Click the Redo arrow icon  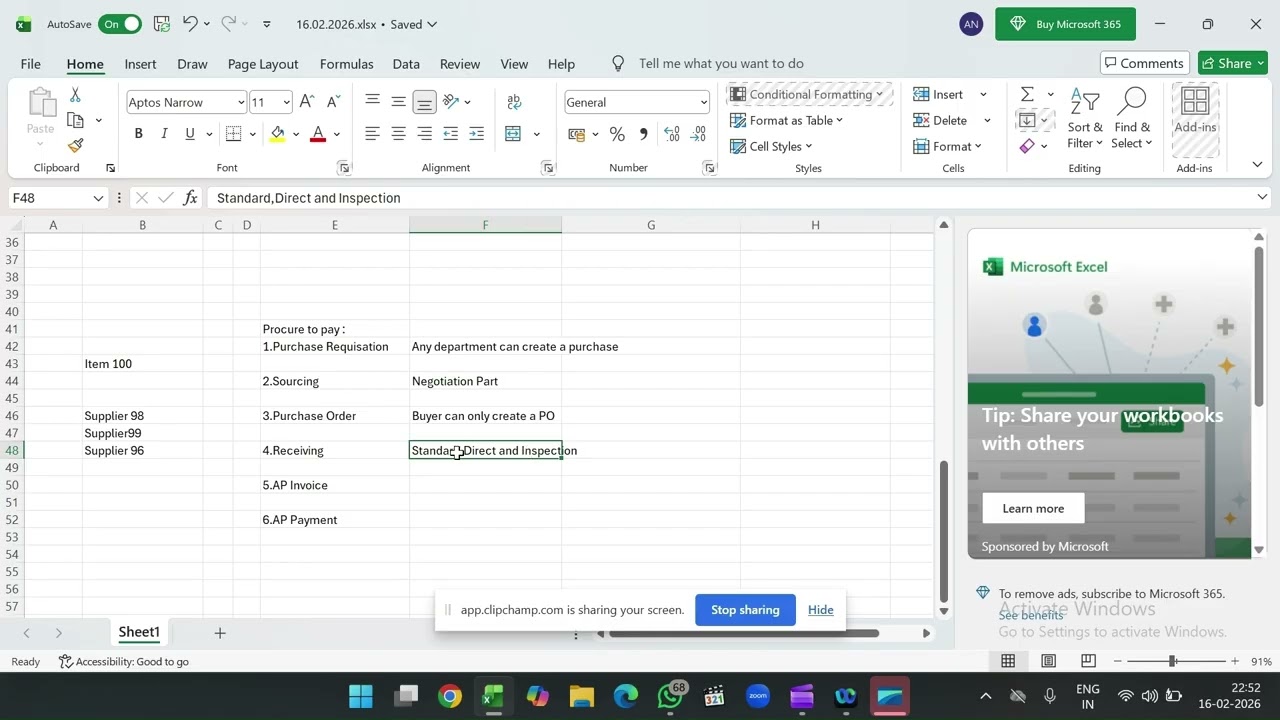228,23
